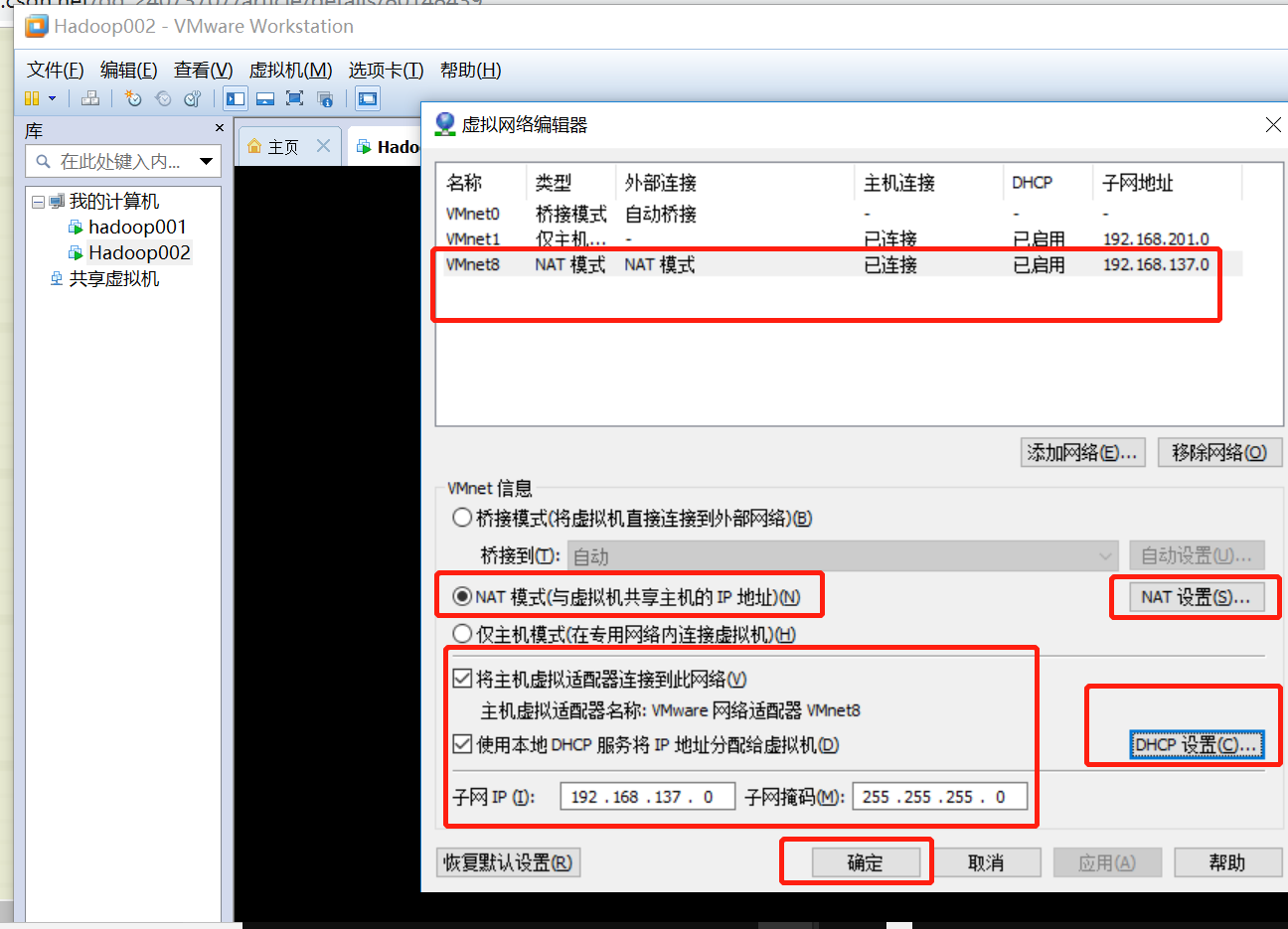Toggle 将主机虚拟适配器连接到此网络 checkbox
Image resolution: width=1288 pixels, height=929 pixels.
462,679
